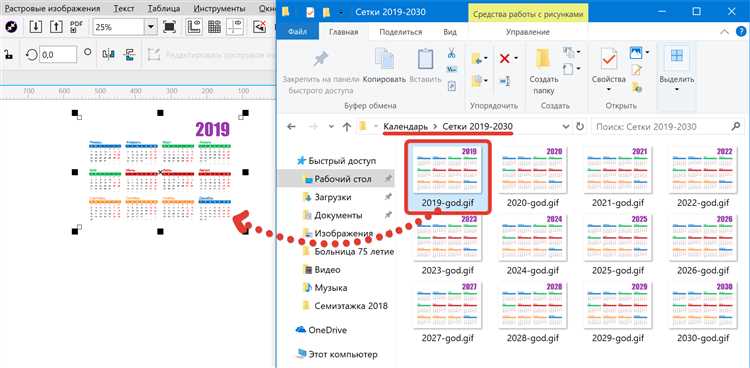Expand the address bar history dropdown
Image resolution: width=750 pixels, height=368 pixels.
pos(566,127)
